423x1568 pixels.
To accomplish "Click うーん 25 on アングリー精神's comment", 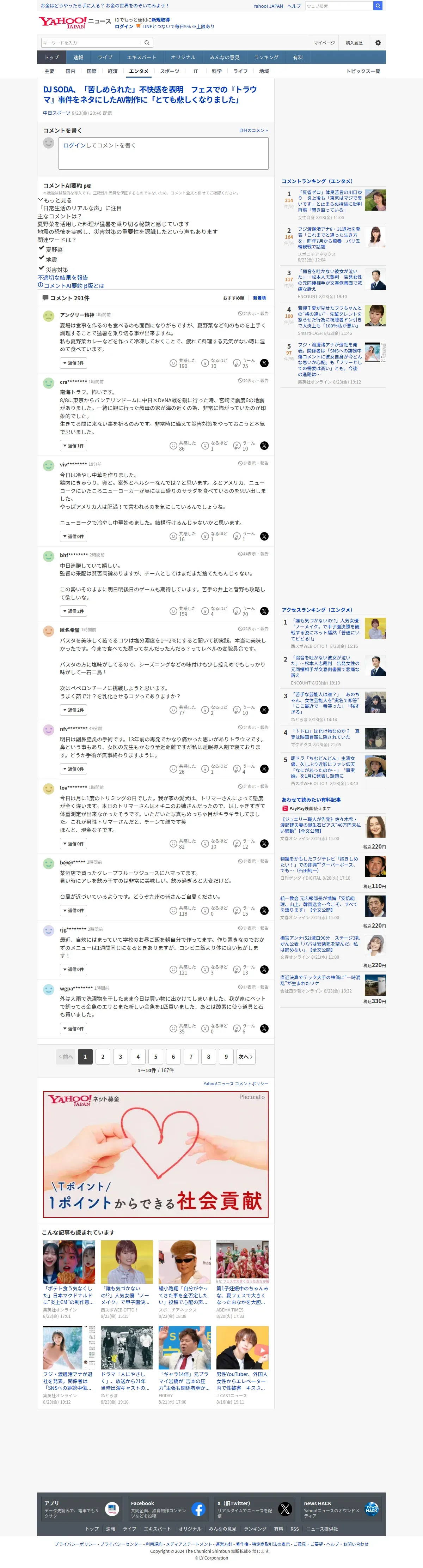I will [x=244, y=363].
